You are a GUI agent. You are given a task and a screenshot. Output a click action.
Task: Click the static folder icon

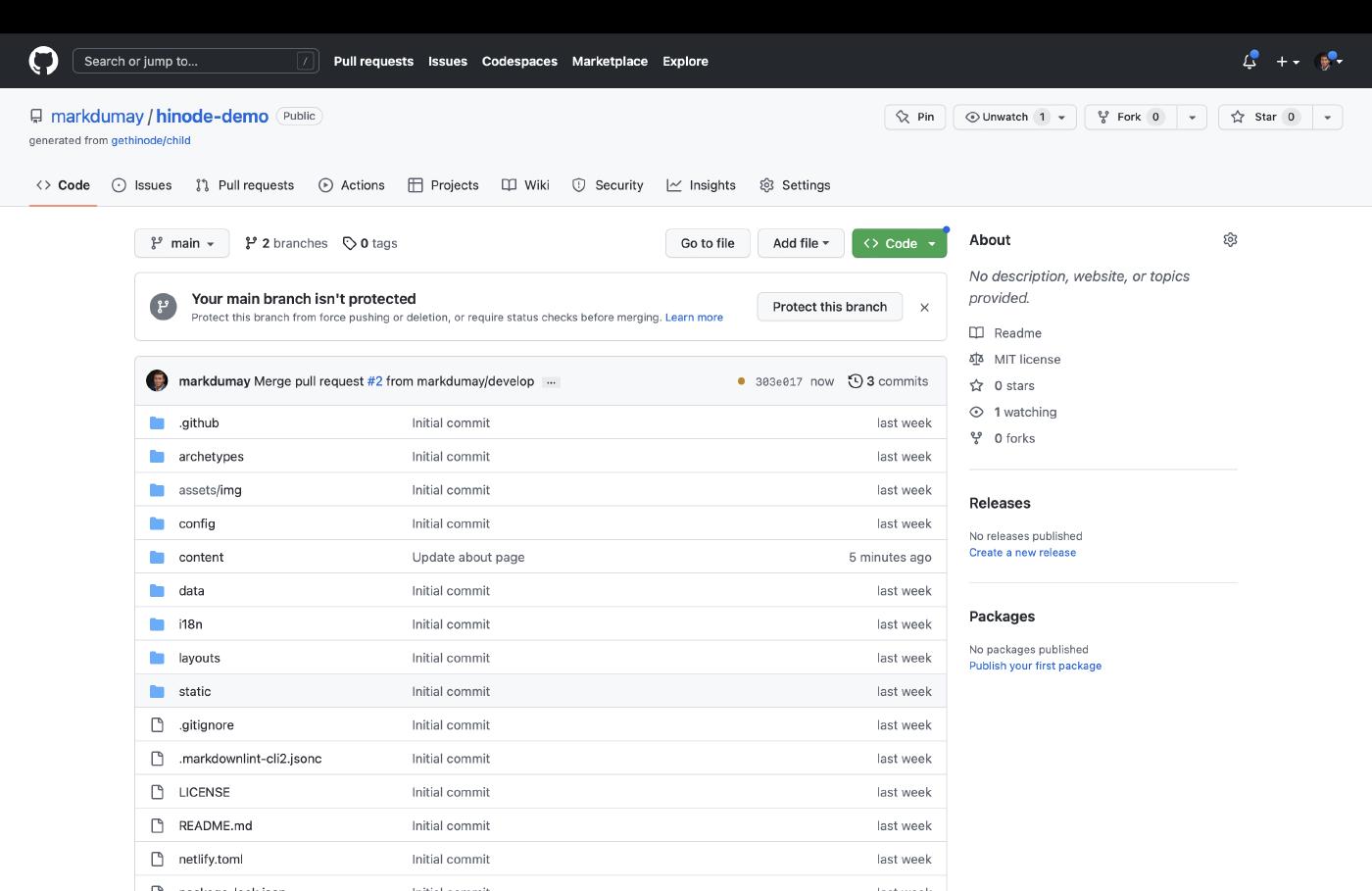pyautogui.click(x=157, y=691)
